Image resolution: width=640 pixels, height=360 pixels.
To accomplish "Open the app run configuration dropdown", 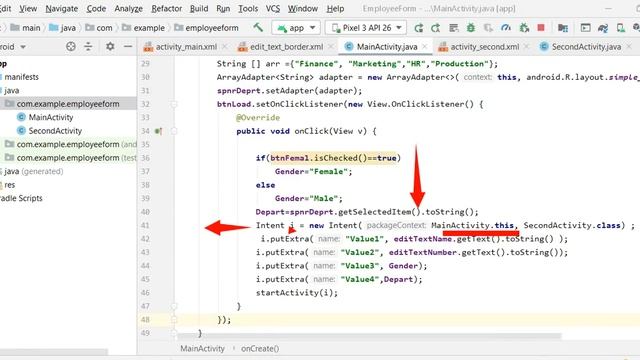I will [x=296, y=28].
